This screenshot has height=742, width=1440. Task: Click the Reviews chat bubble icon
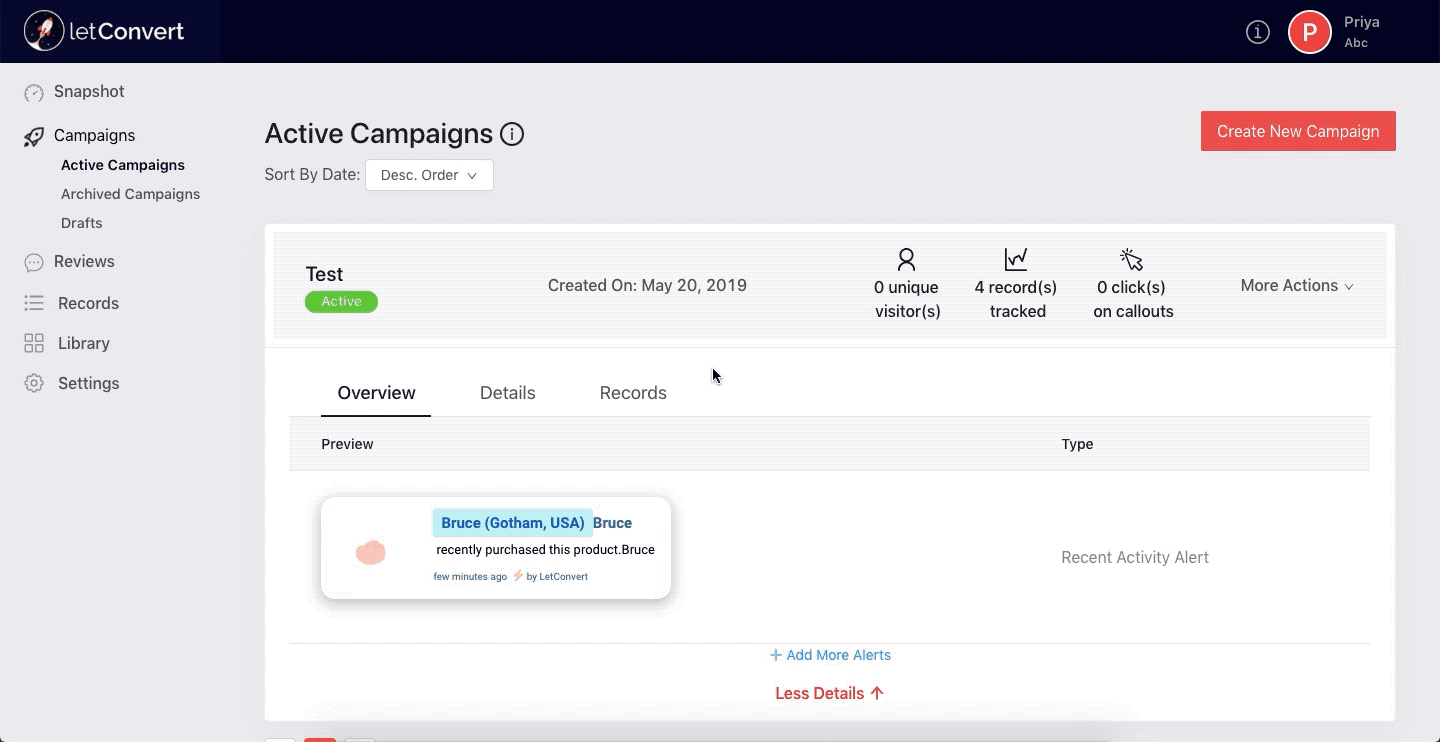point(34,262)
